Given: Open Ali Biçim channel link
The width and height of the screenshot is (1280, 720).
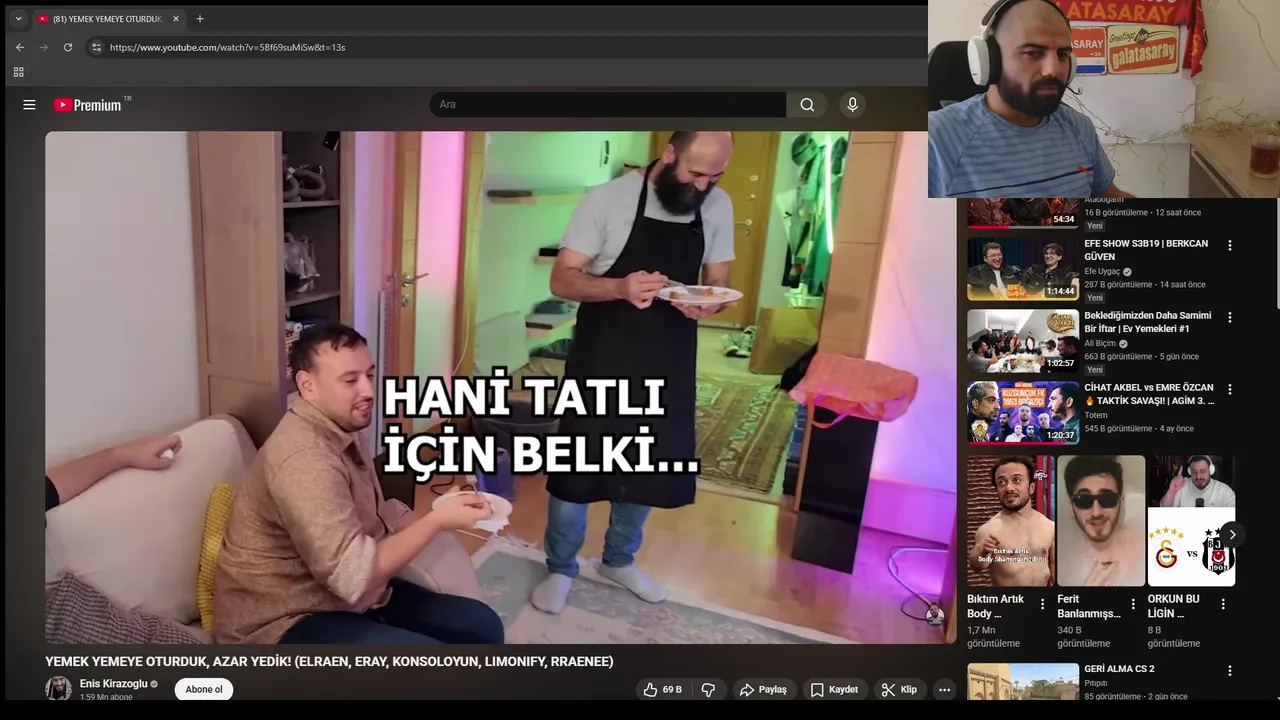Looking at the screenshot, I should point(1100,343).
